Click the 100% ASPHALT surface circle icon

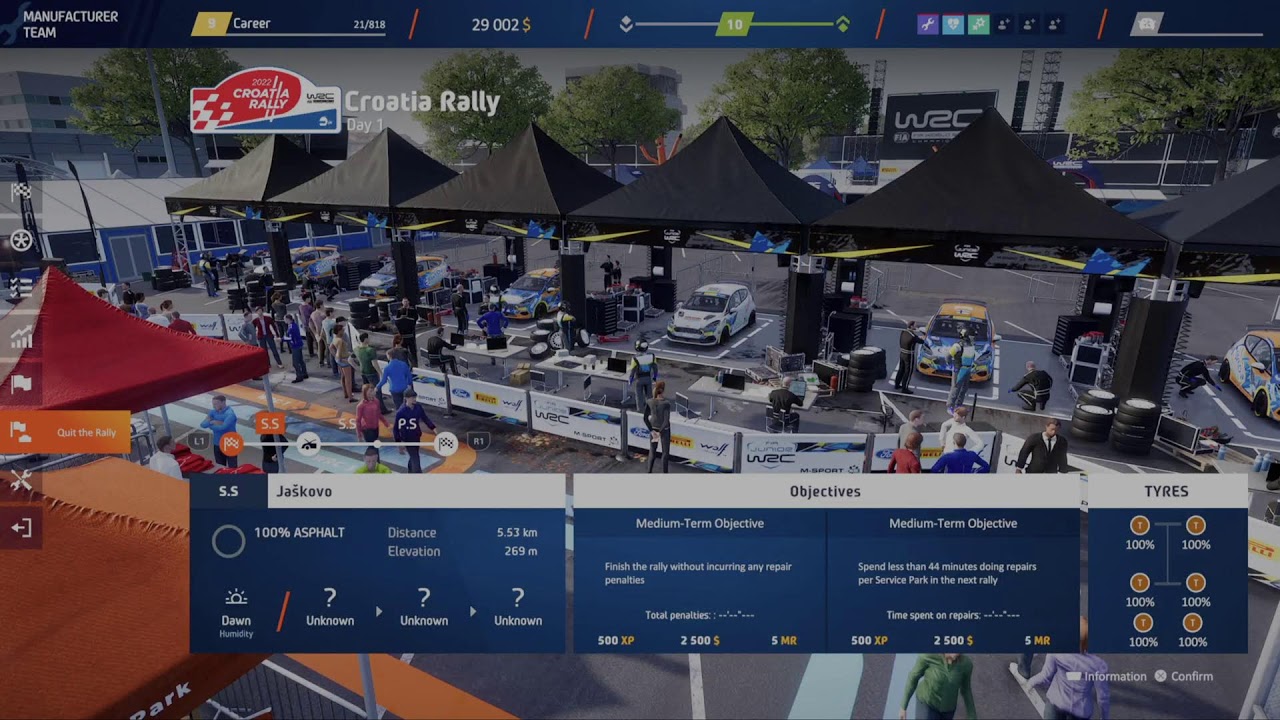[228, 541]
